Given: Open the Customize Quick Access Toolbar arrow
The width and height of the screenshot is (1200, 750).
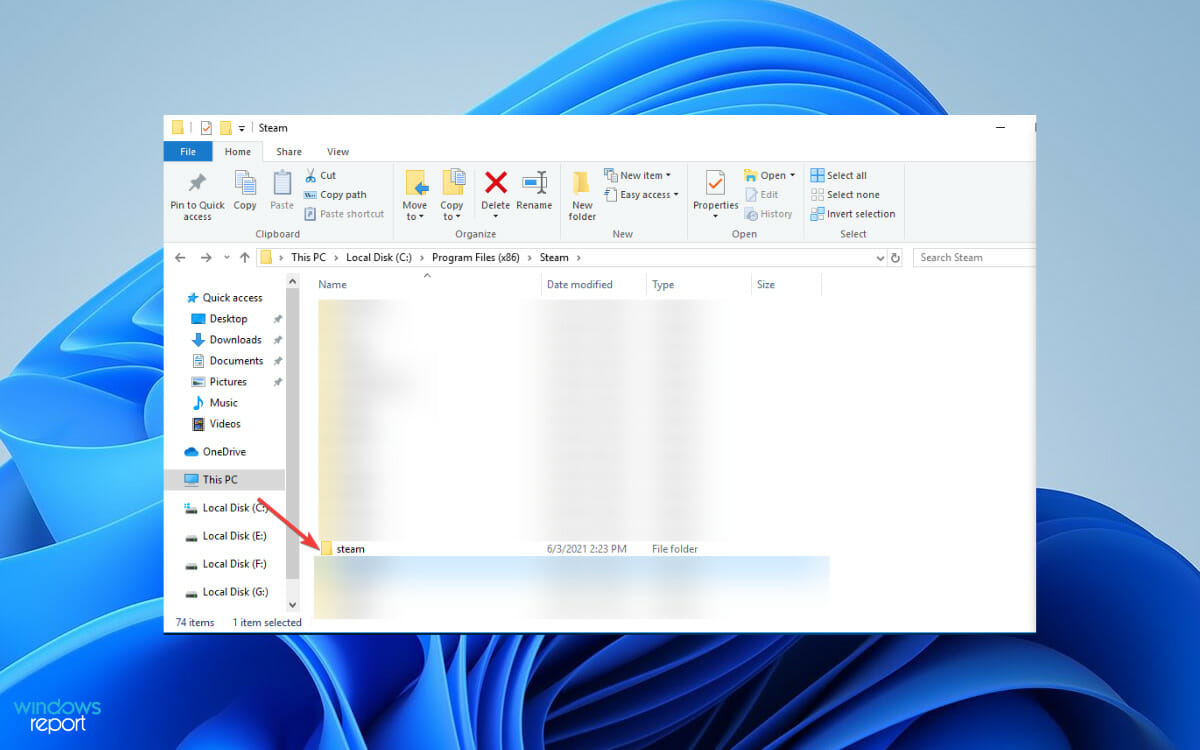Looking at the screenshot, I should 242,128.
